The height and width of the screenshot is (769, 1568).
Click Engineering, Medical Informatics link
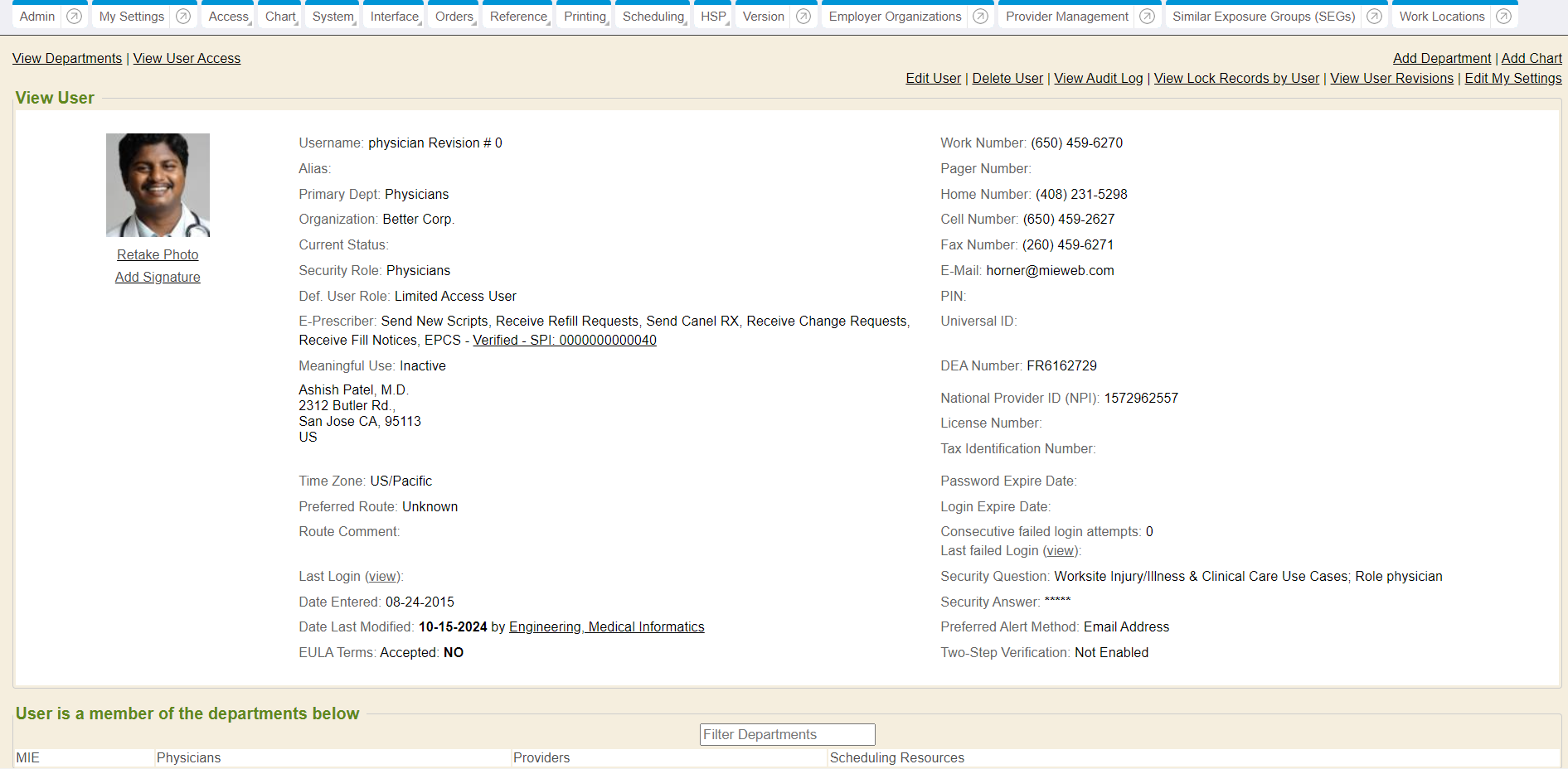[x=606, y=626]
